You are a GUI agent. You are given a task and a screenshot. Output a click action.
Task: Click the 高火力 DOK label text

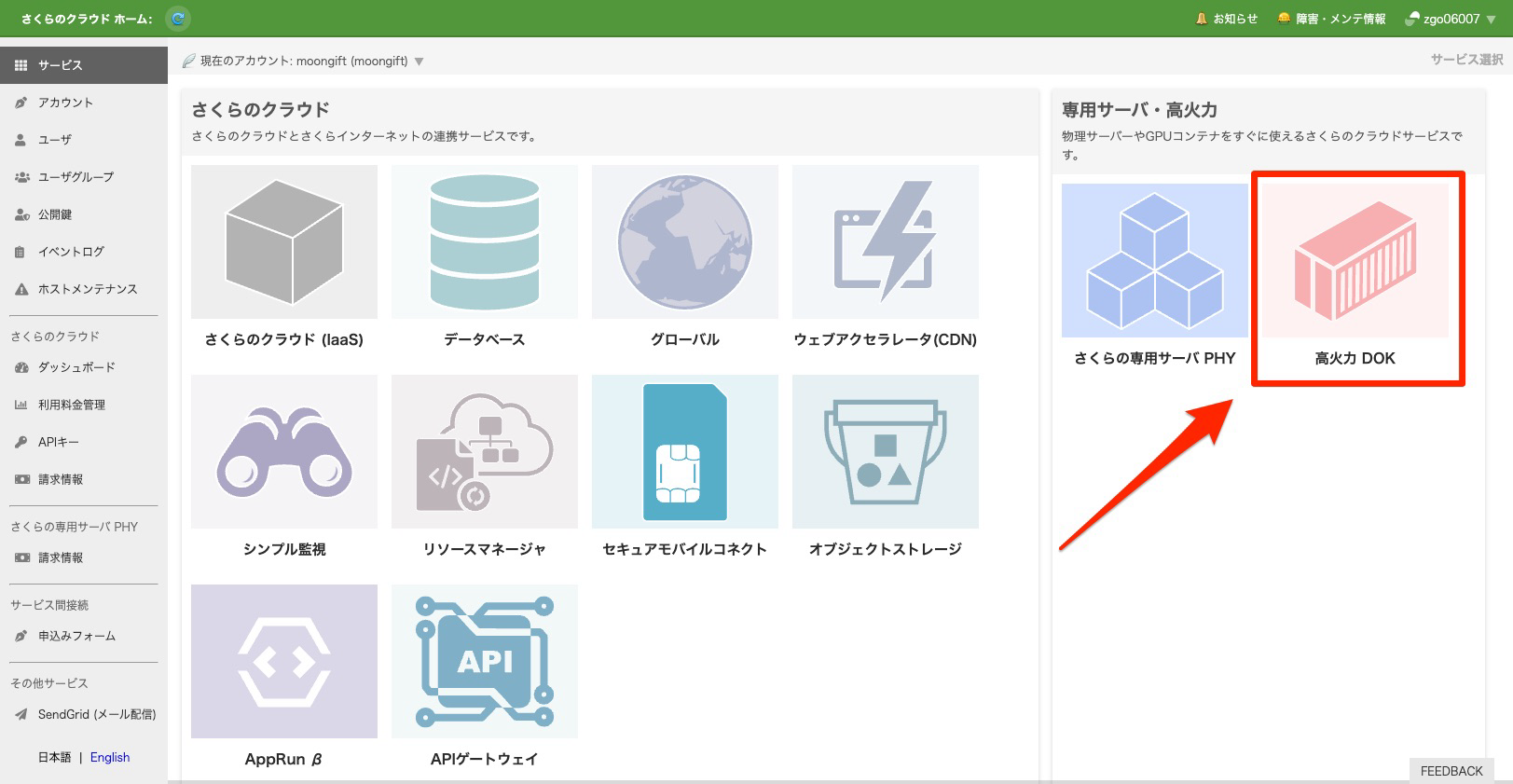pos(1355,358)
